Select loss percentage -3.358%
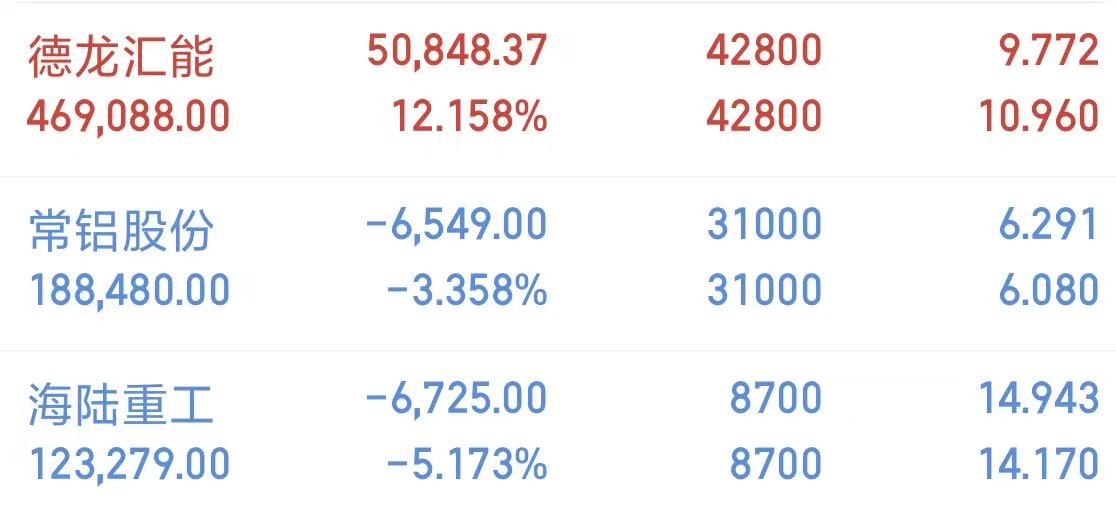The height and width of the screenshot is (518, 1116). coord(466,291)
